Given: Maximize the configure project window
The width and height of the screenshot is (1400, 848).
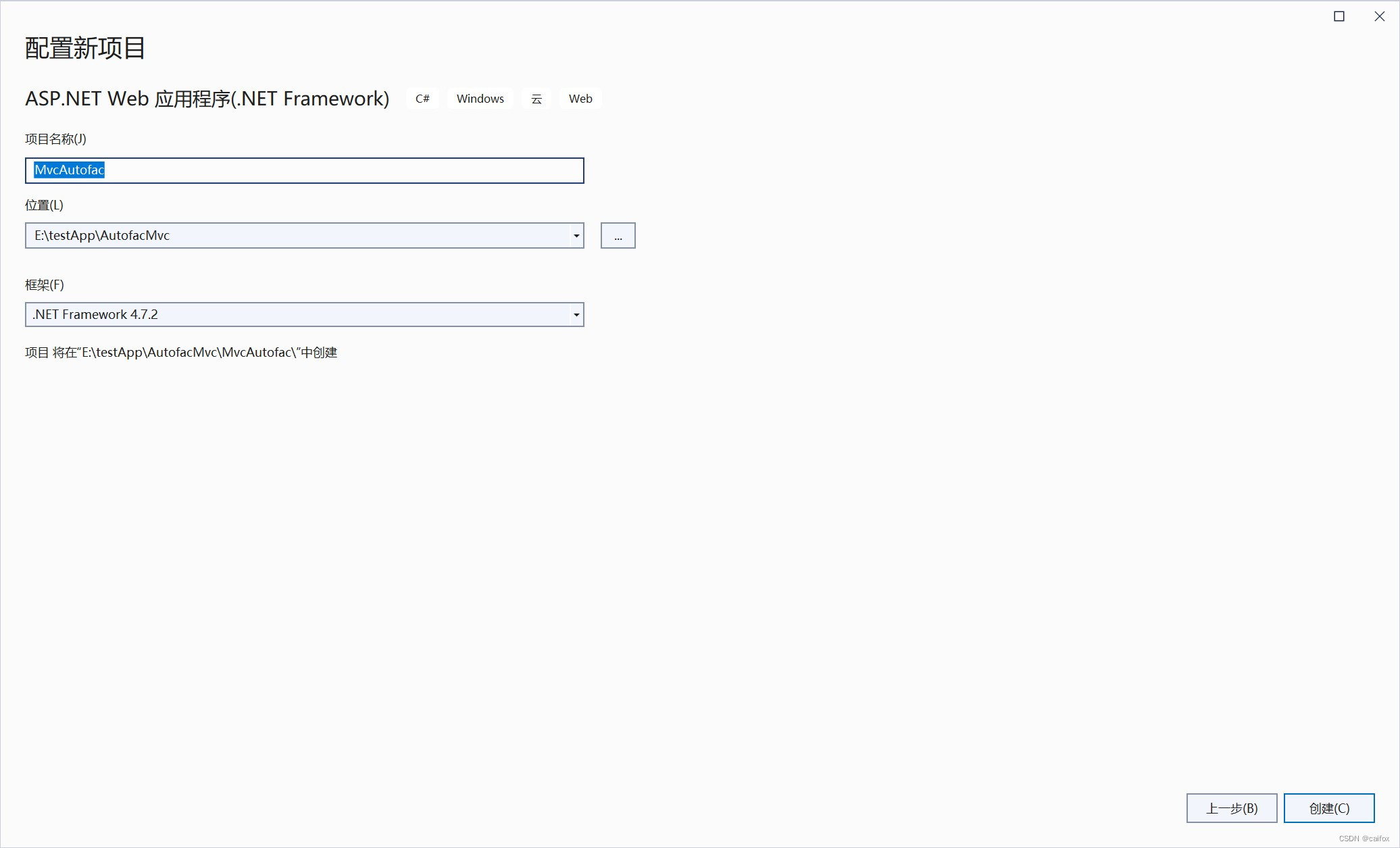Looking at the screenshot, I should tap(1339, 16).
